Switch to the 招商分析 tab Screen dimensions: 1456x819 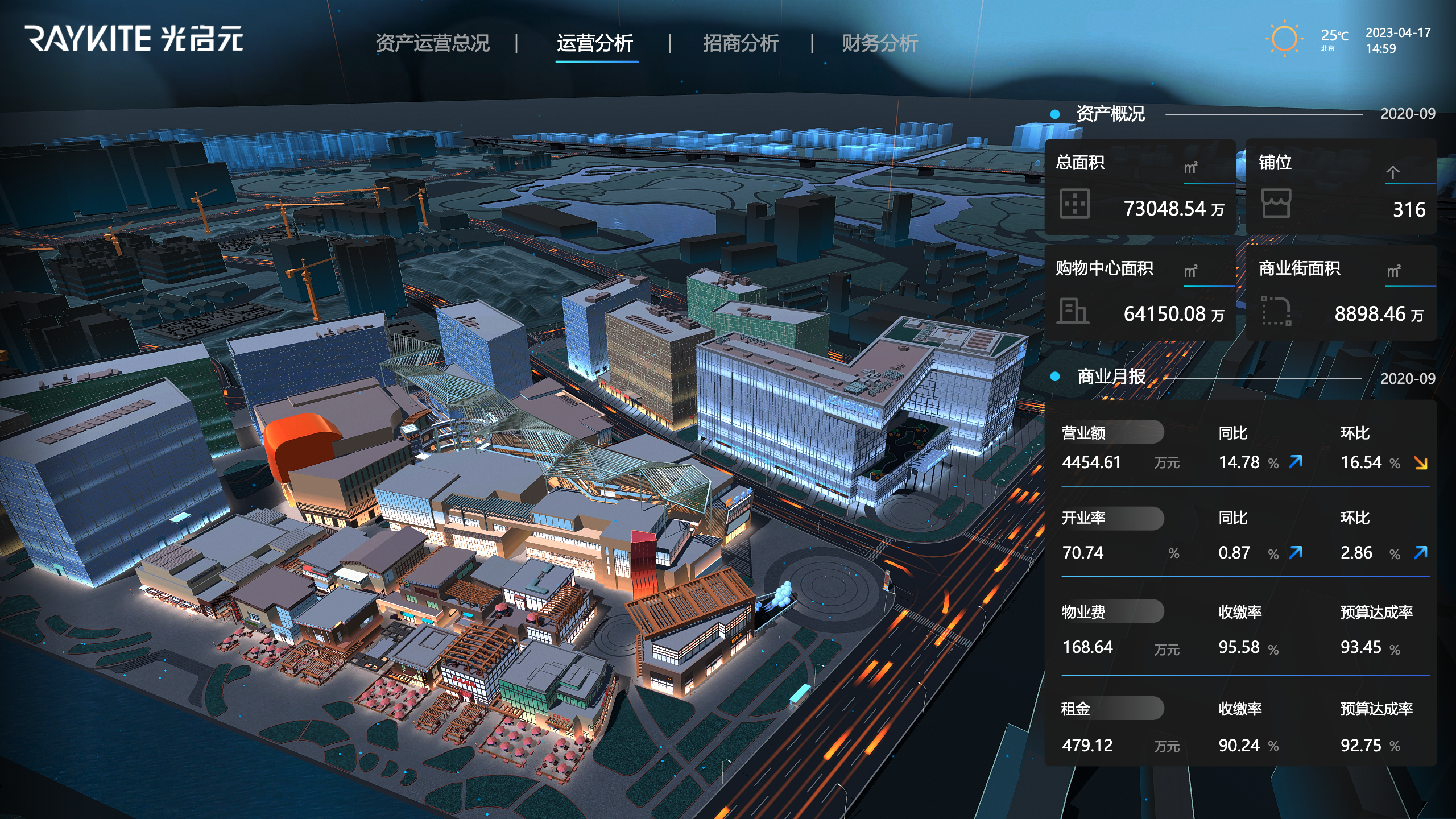(x=741, y=43)
